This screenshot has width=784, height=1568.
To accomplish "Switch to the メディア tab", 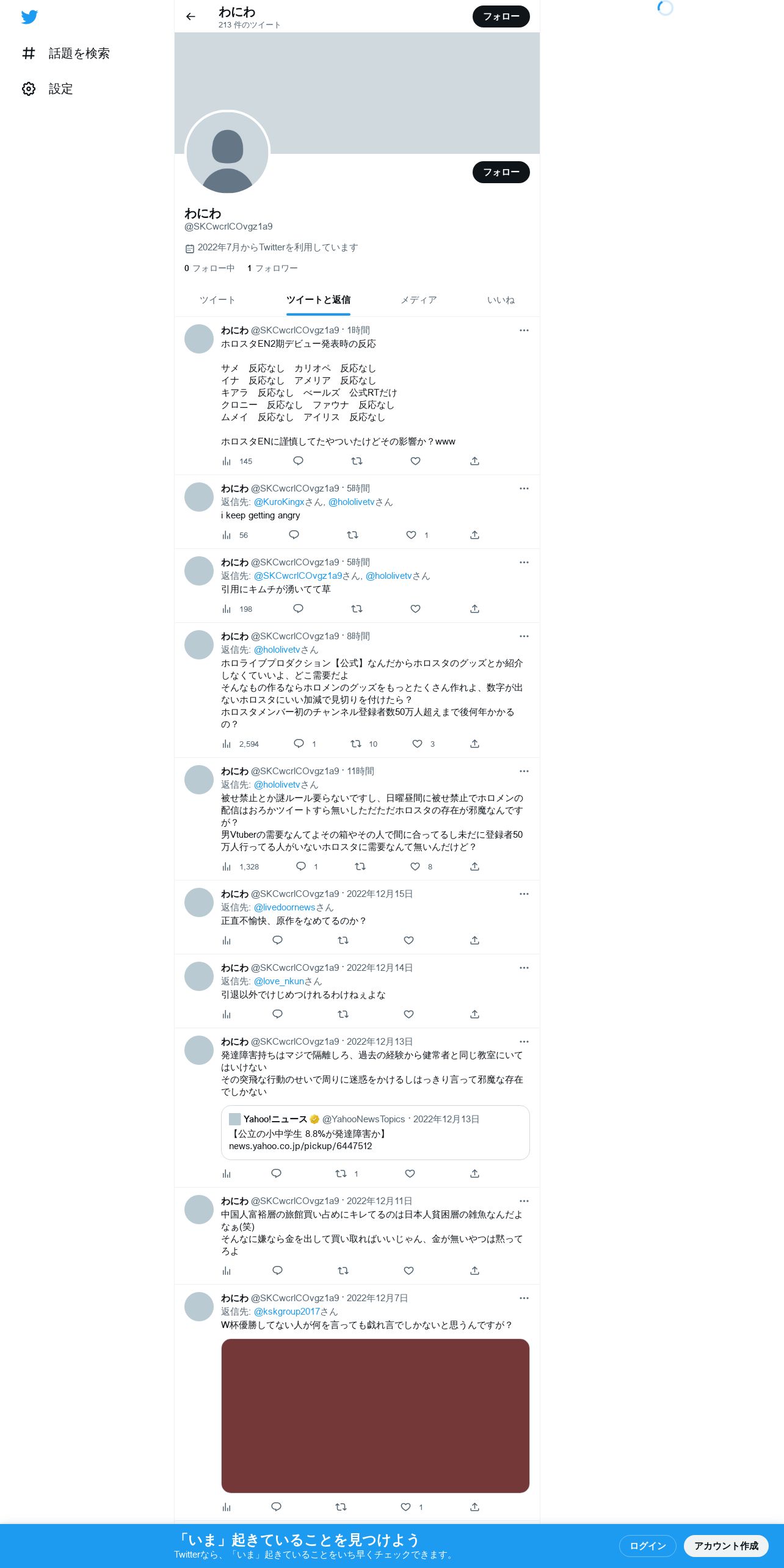I will click(419, 300).
